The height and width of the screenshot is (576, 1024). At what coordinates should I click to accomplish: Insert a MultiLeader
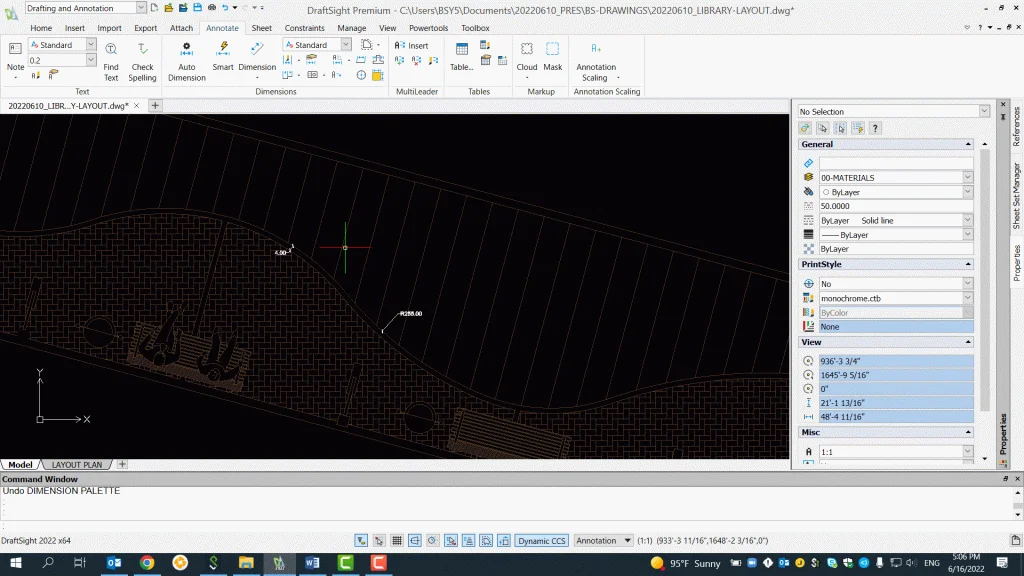coord(411,46)
